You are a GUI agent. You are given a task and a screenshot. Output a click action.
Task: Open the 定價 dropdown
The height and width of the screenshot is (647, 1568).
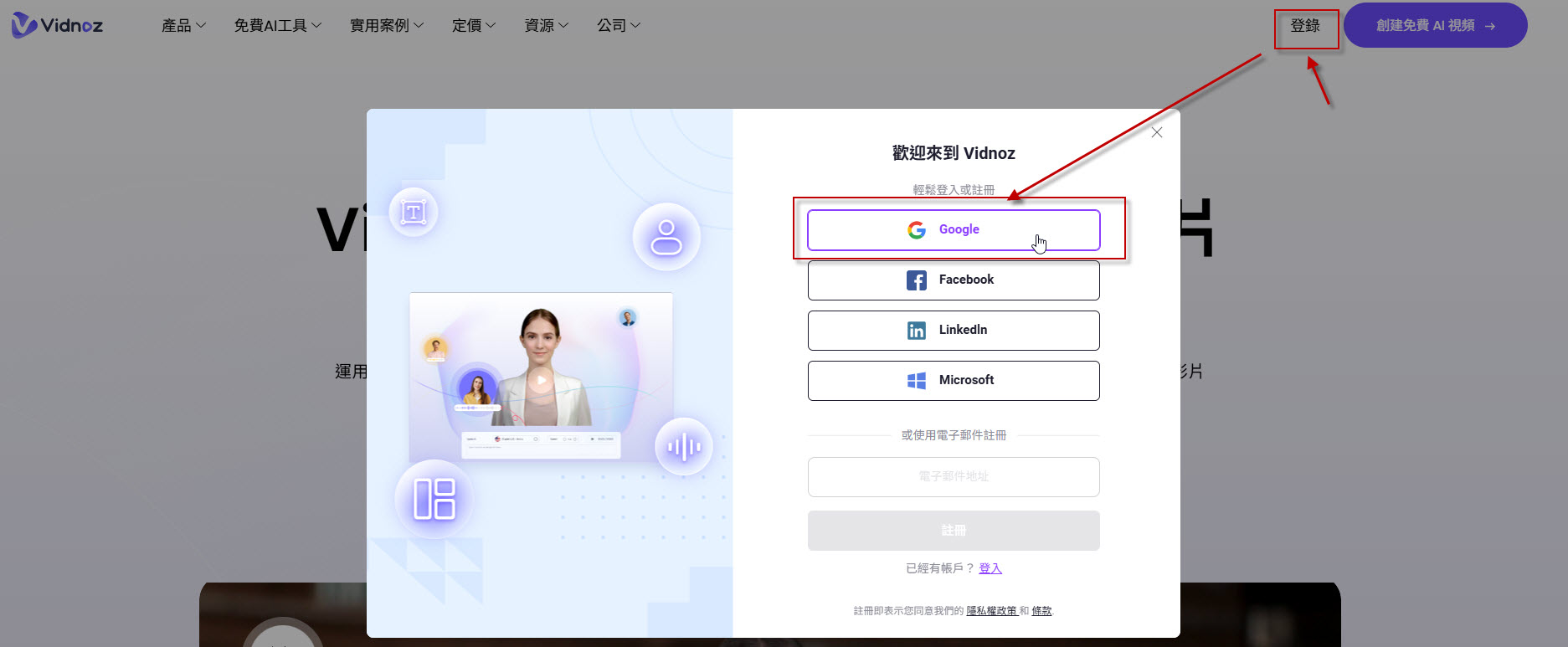pyautogui.click(x=474, y=26)
